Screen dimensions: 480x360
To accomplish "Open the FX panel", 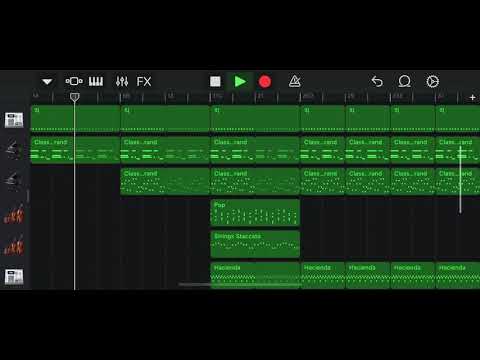I will tap(144, 82).
